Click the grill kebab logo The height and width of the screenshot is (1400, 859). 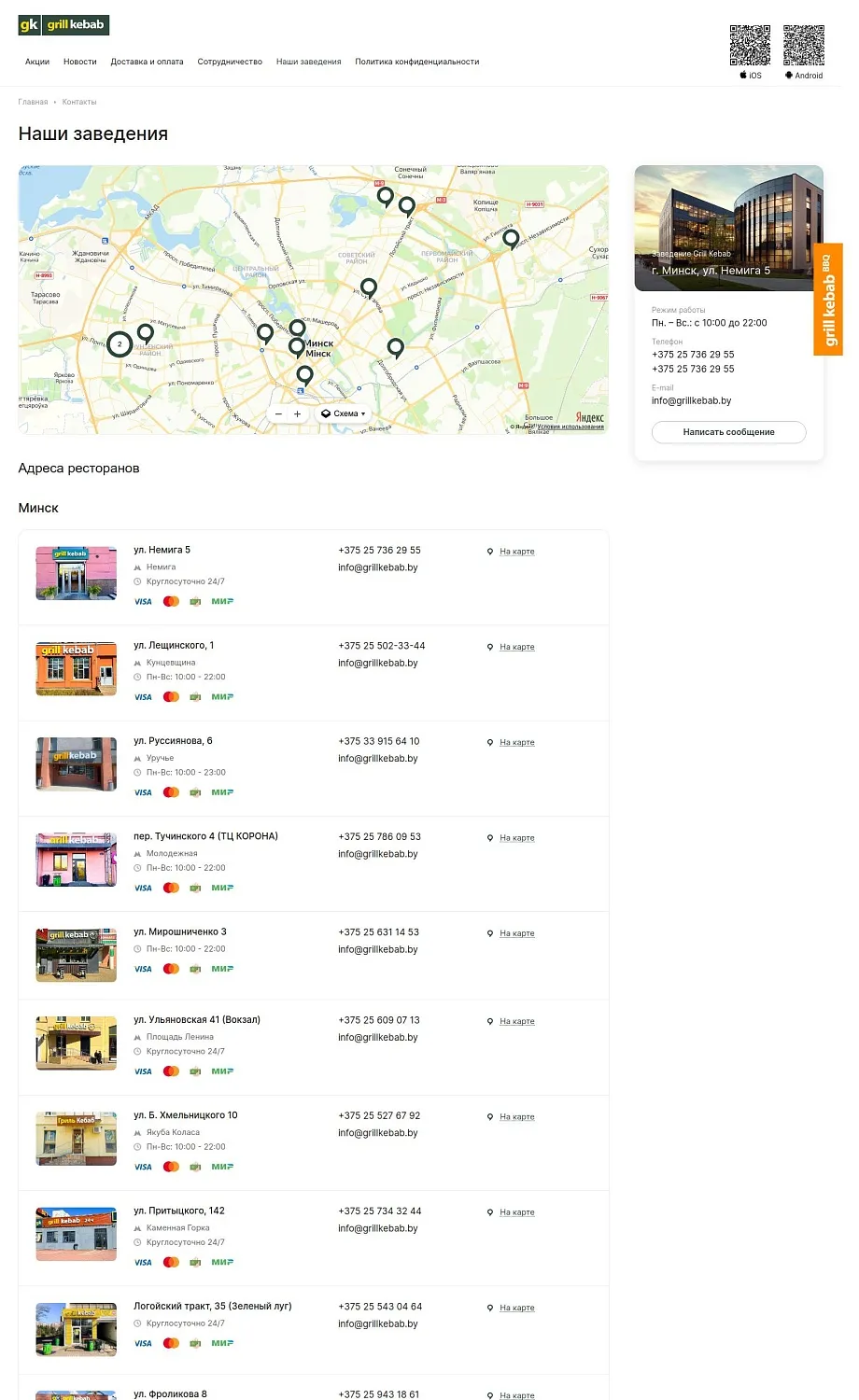(63, 25)
